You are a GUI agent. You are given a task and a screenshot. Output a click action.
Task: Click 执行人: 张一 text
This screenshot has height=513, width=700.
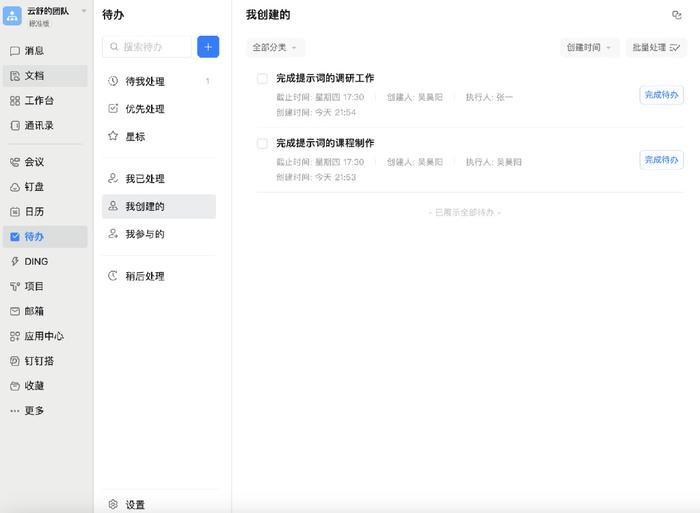point(489,97)
